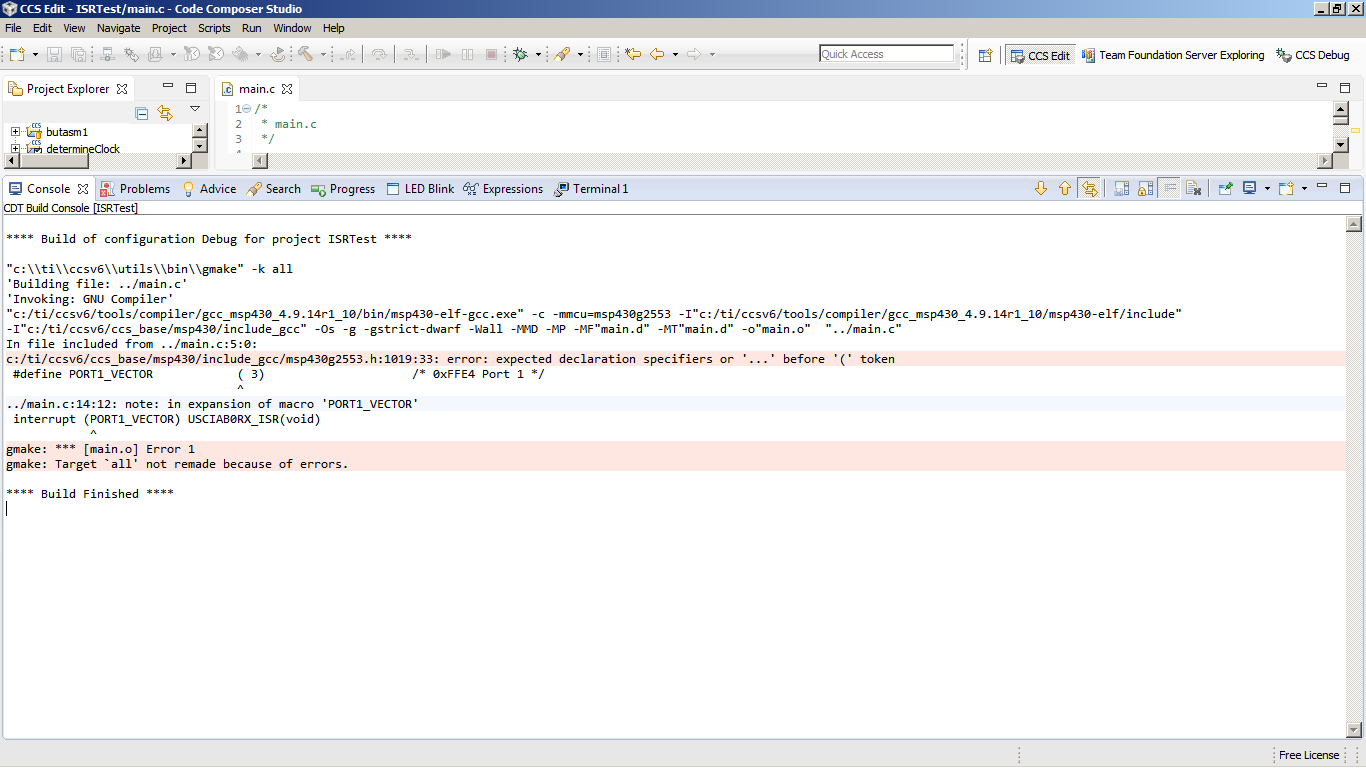This screenshot has height=768, width=1366.
Task: Expand the butasm1 project node
Action: click(x=15, y=132)
